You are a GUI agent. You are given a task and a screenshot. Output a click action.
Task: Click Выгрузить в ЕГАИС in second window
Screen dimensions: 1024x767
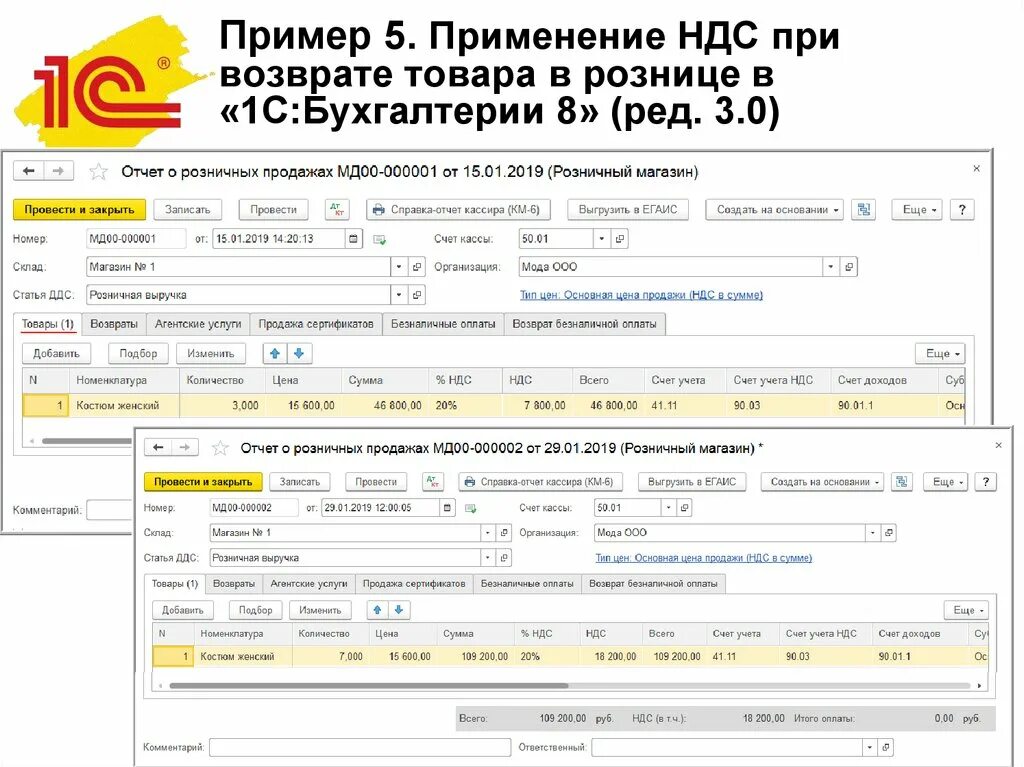coord(692,482)
